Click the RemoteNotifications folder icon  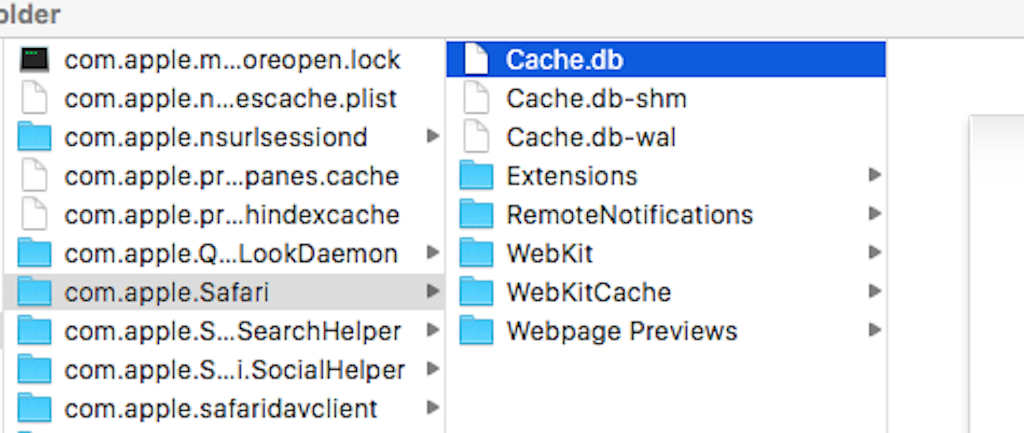477,215
